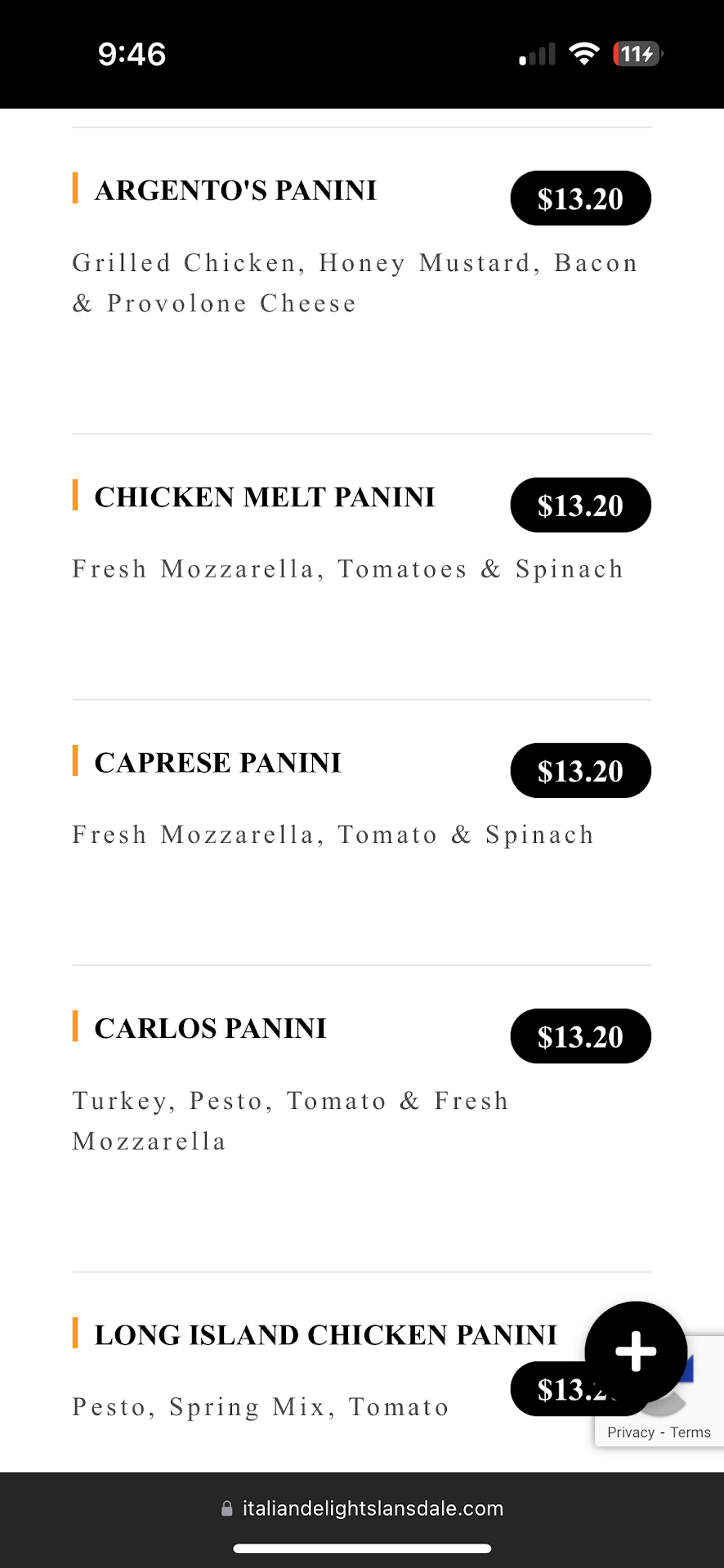Tap the black plus floating button

pyautogui.click(x=636, y=1352)
